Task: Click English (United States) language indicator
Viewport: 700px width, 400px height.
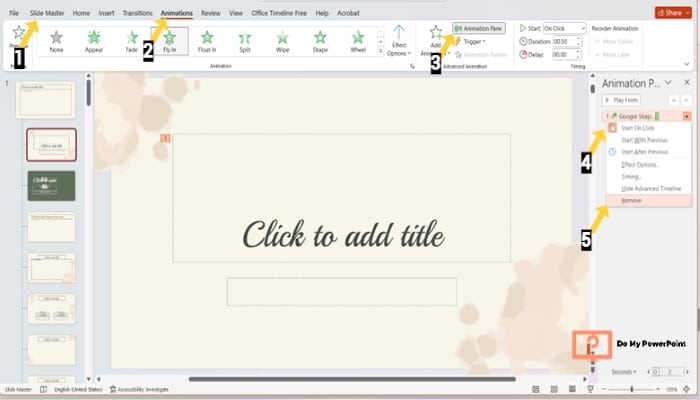Action: 78,389
